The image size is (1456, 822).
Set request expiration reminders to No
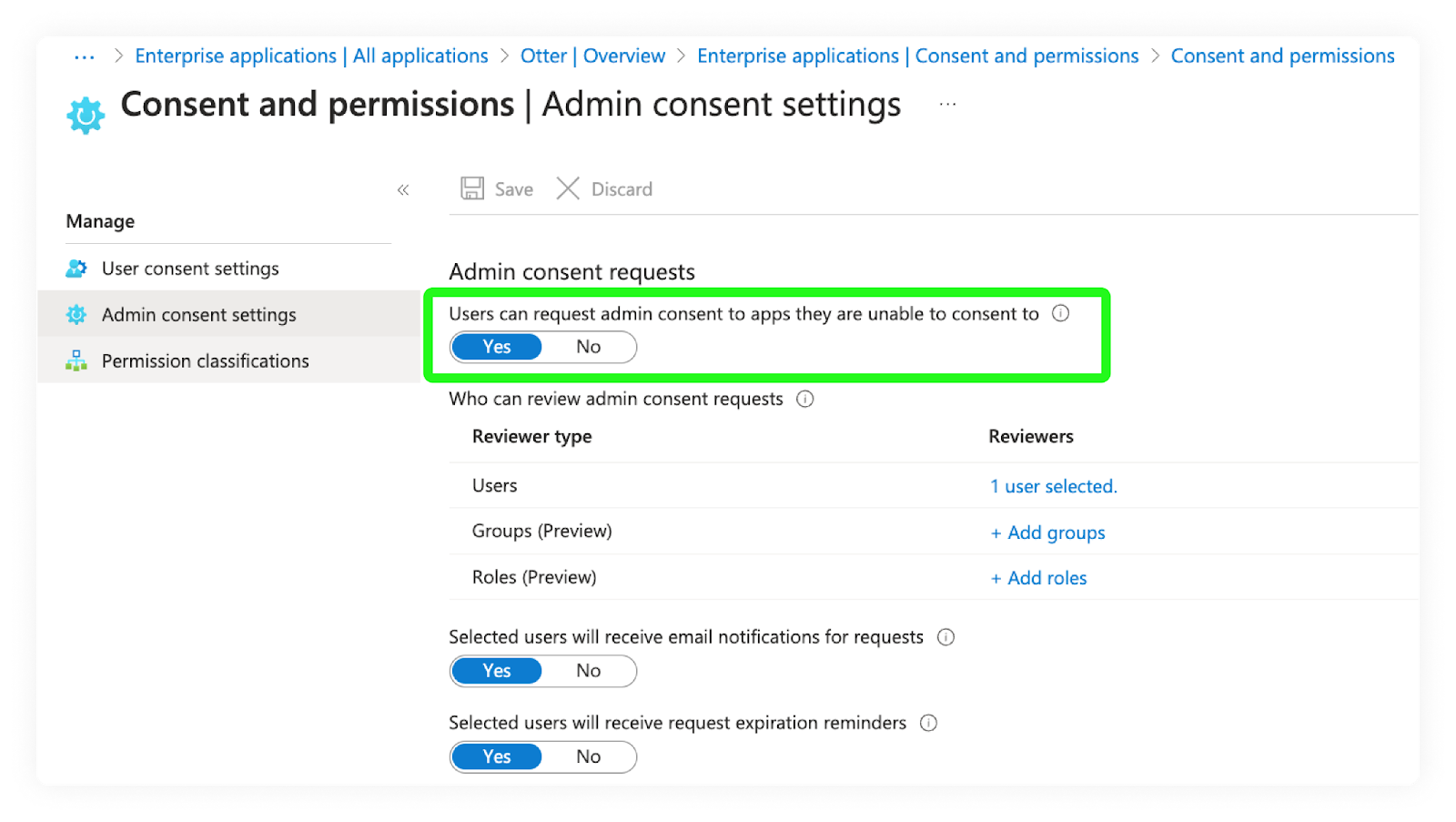pyautogui.click(x=589, y=756)
